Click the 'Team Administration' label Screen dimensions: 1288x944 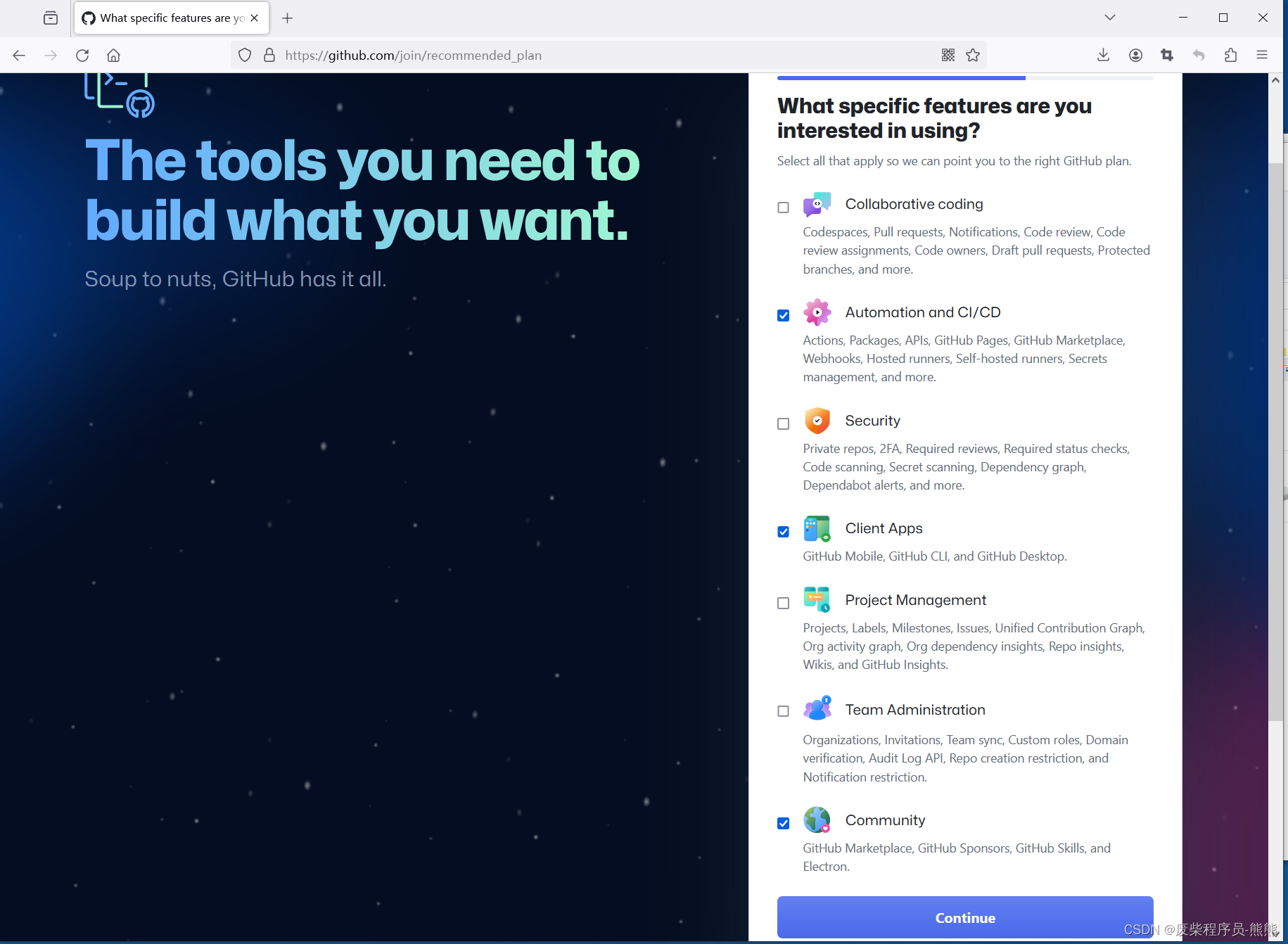[915, 710]
